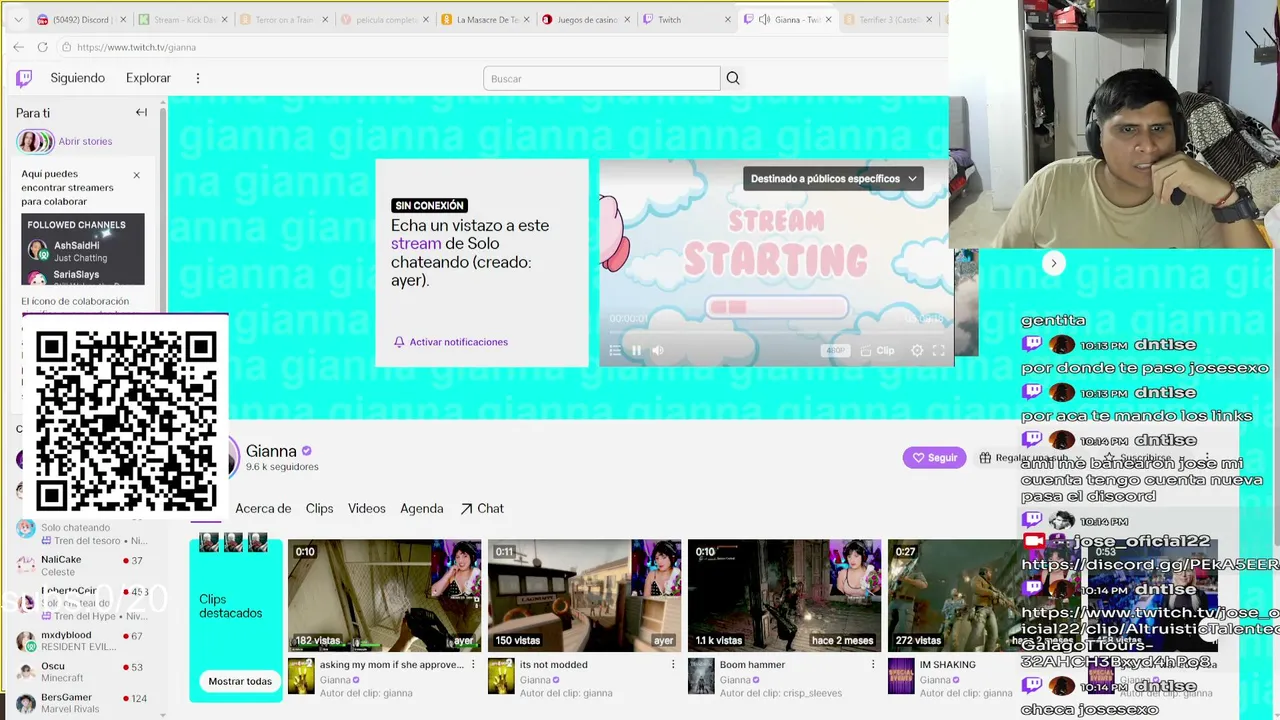Click the next arrow beside the player

coord(1053,263)
